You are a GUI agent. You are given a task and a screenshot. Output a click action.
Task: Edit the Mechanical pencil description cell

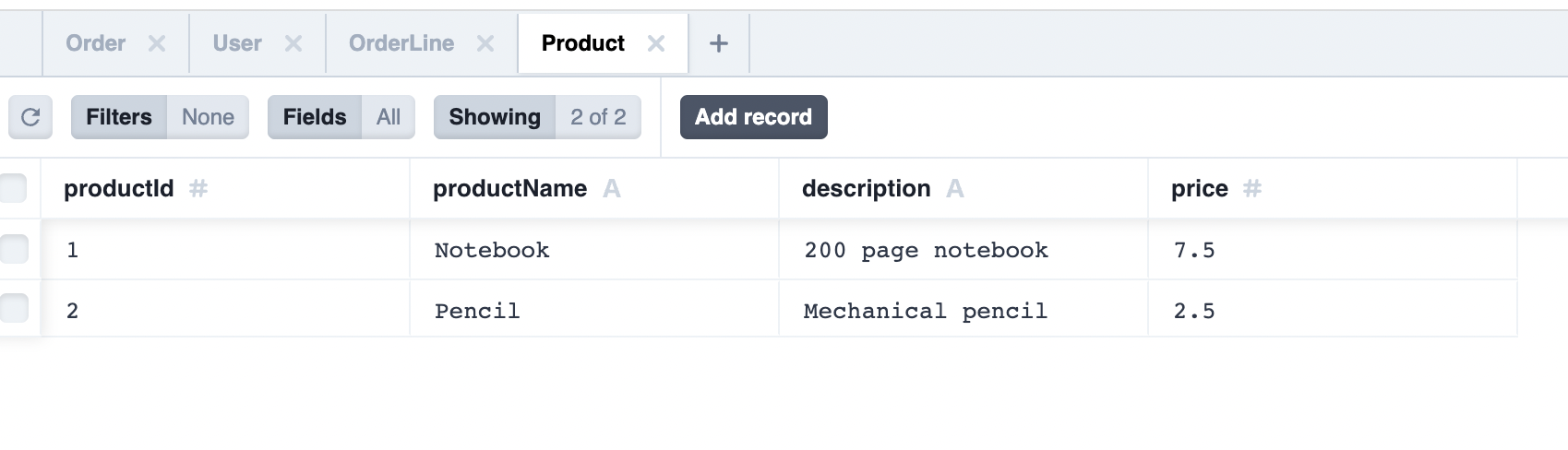[x=926, y=311]
